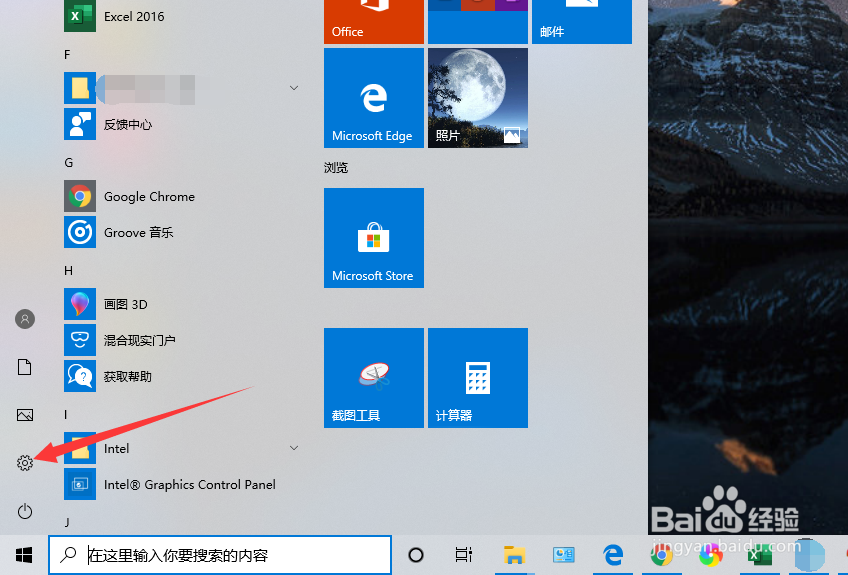Launch Google Chrome from the app list
848x575 pixels.
(x=181, y=196)
